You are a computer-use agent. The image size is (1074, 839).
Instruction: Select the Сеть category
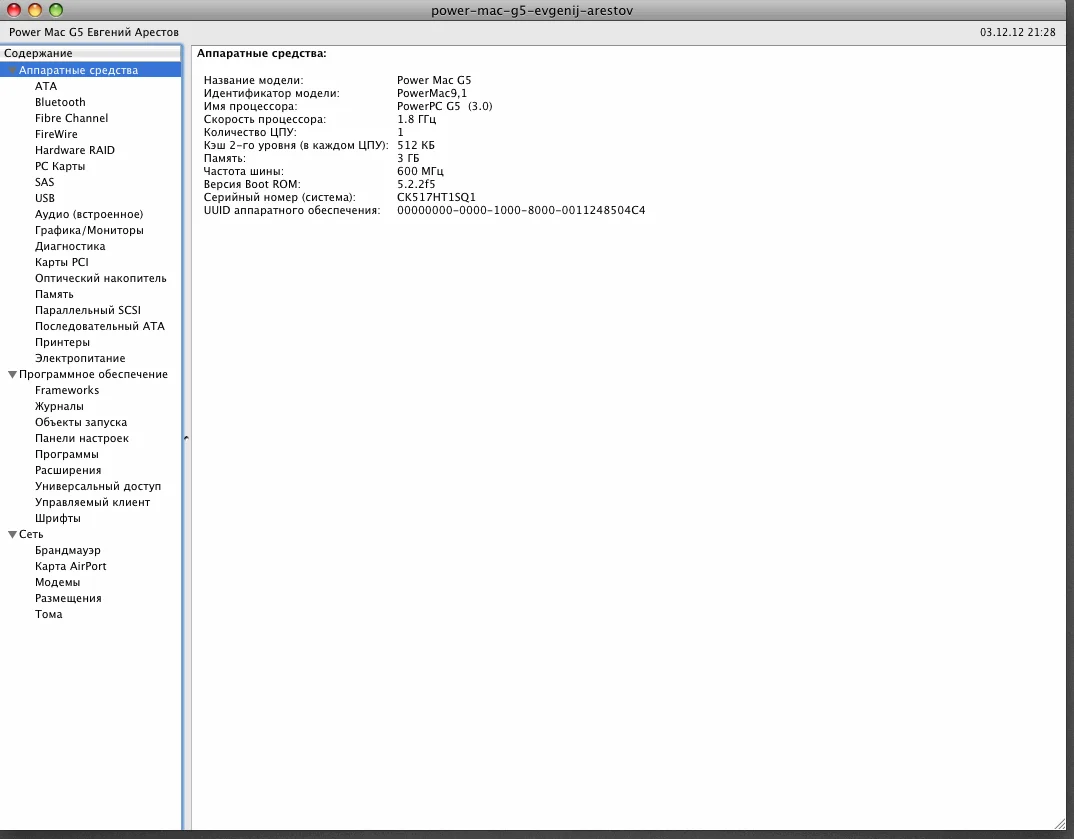[31, 534]
